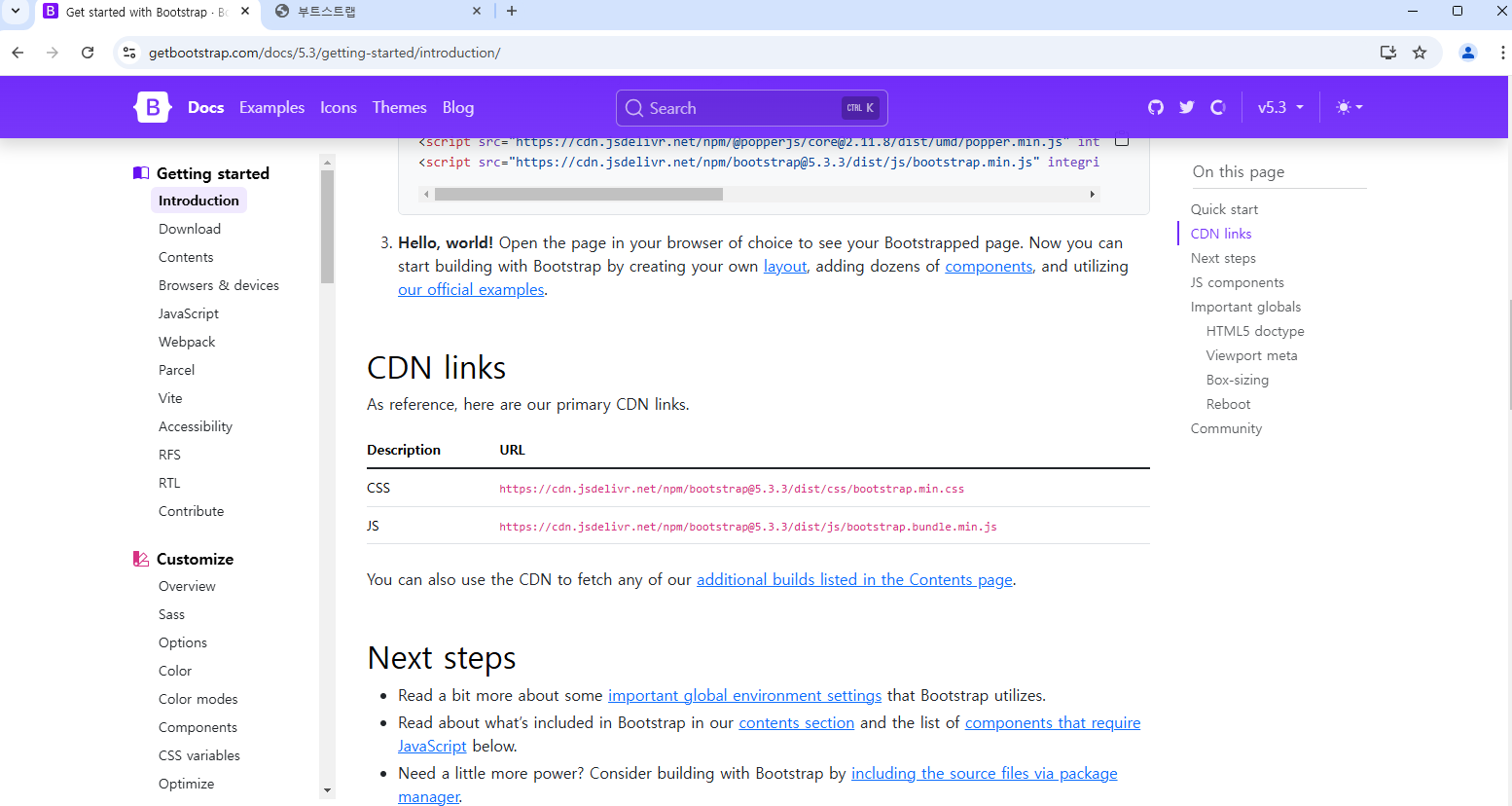This screenshot has width=1512, height=806.
Task: Open the Open Collective icon link
Action: pos(1218,107)
